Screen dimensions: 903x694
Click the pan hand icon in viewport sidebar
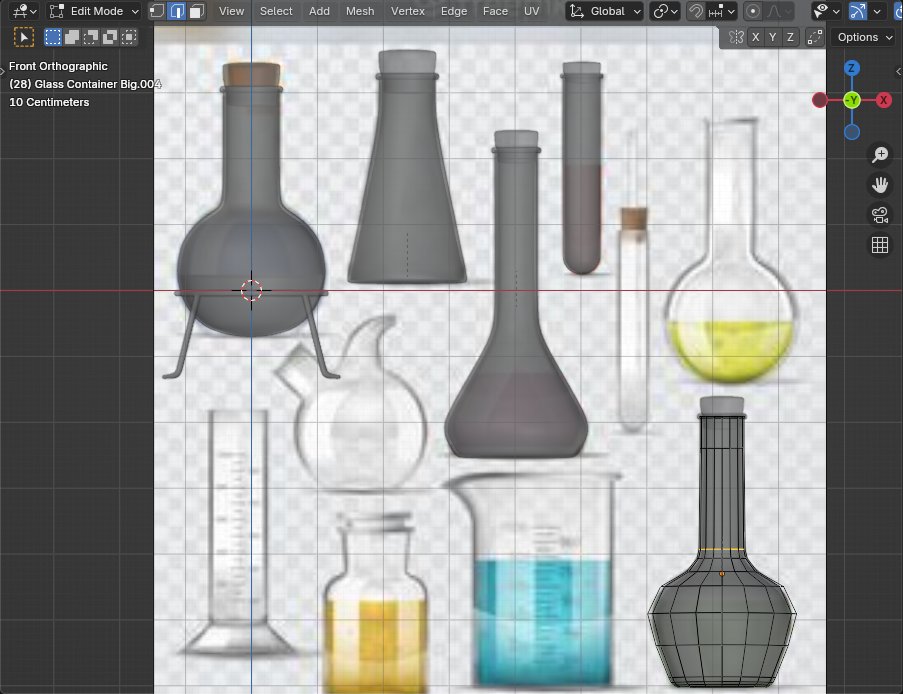coord(879,184)
